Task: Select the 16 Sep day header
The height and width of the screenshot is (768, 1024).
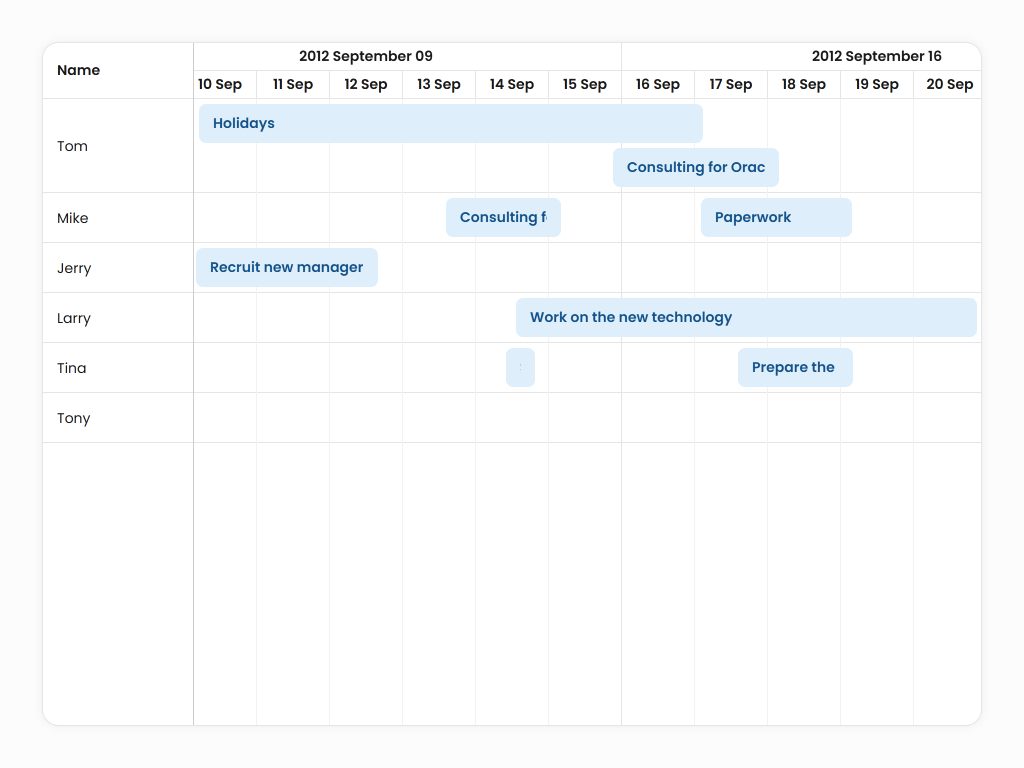Action: [658, 85]
